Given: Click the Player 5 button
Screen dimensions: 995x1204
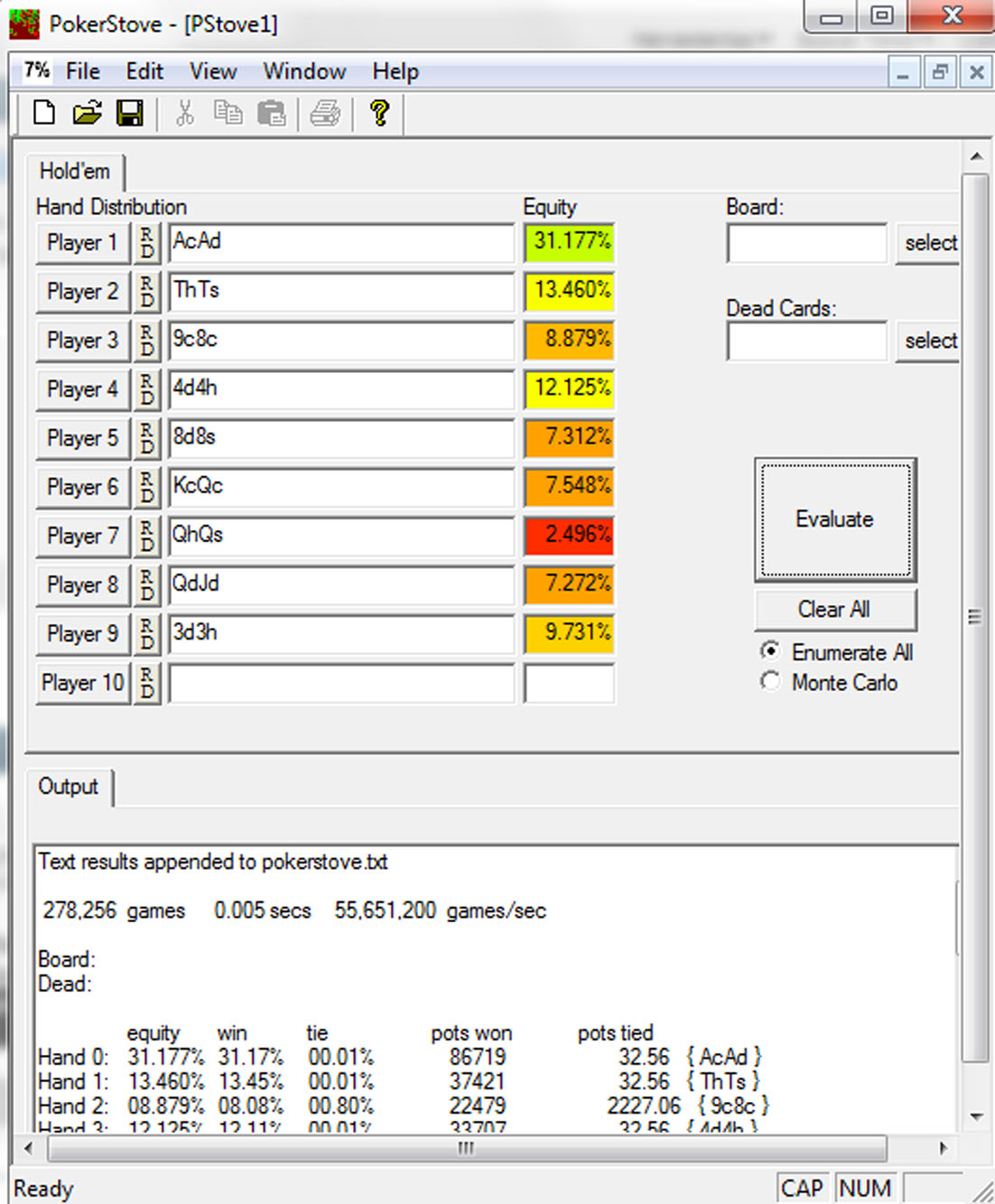Looking at the screenshot, I should (83, 438).
